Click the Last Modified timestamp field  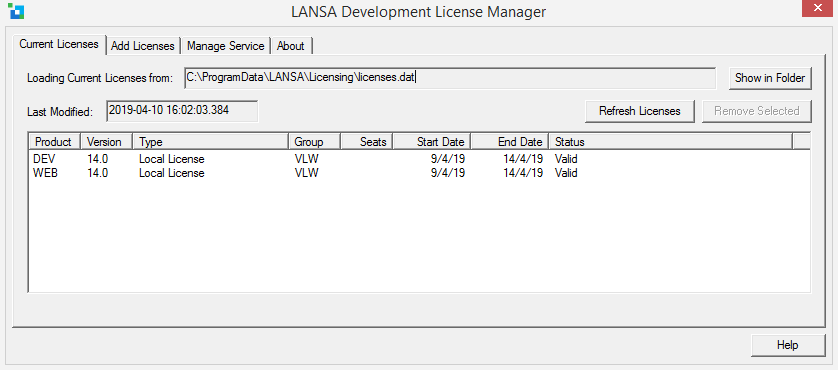(182, 111)
